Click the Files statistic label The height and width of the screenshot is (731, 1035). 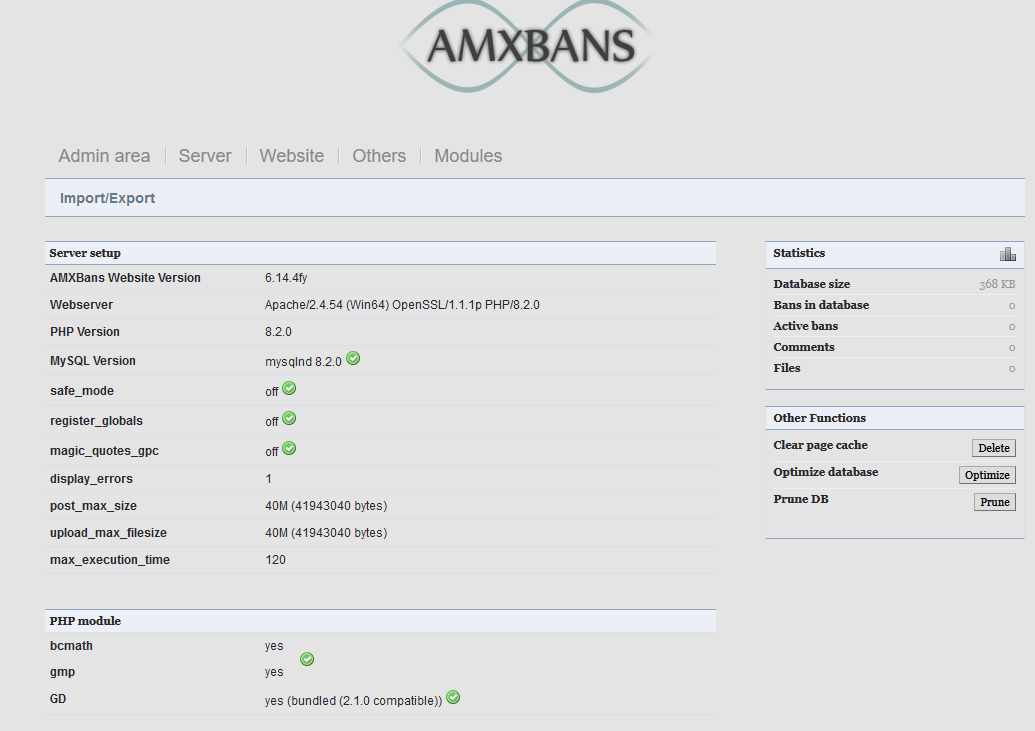(x=786, y=368)
